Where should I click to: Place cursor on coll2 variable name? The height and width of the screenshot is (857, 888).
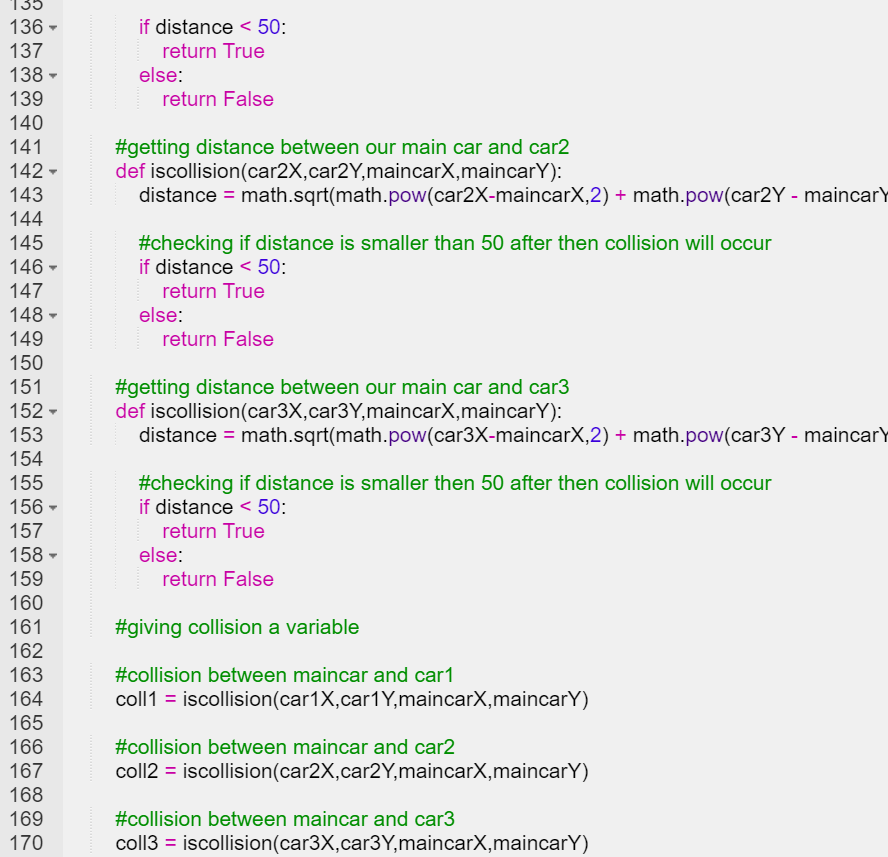point(136,771)
